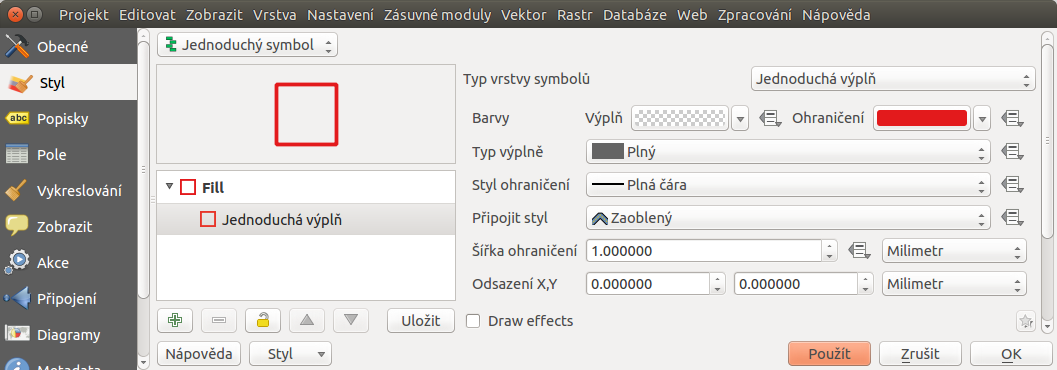Open the Výplň color dropdown arrow
Viewport: 1057px width, 370px height.
click(x=740, y=119)
